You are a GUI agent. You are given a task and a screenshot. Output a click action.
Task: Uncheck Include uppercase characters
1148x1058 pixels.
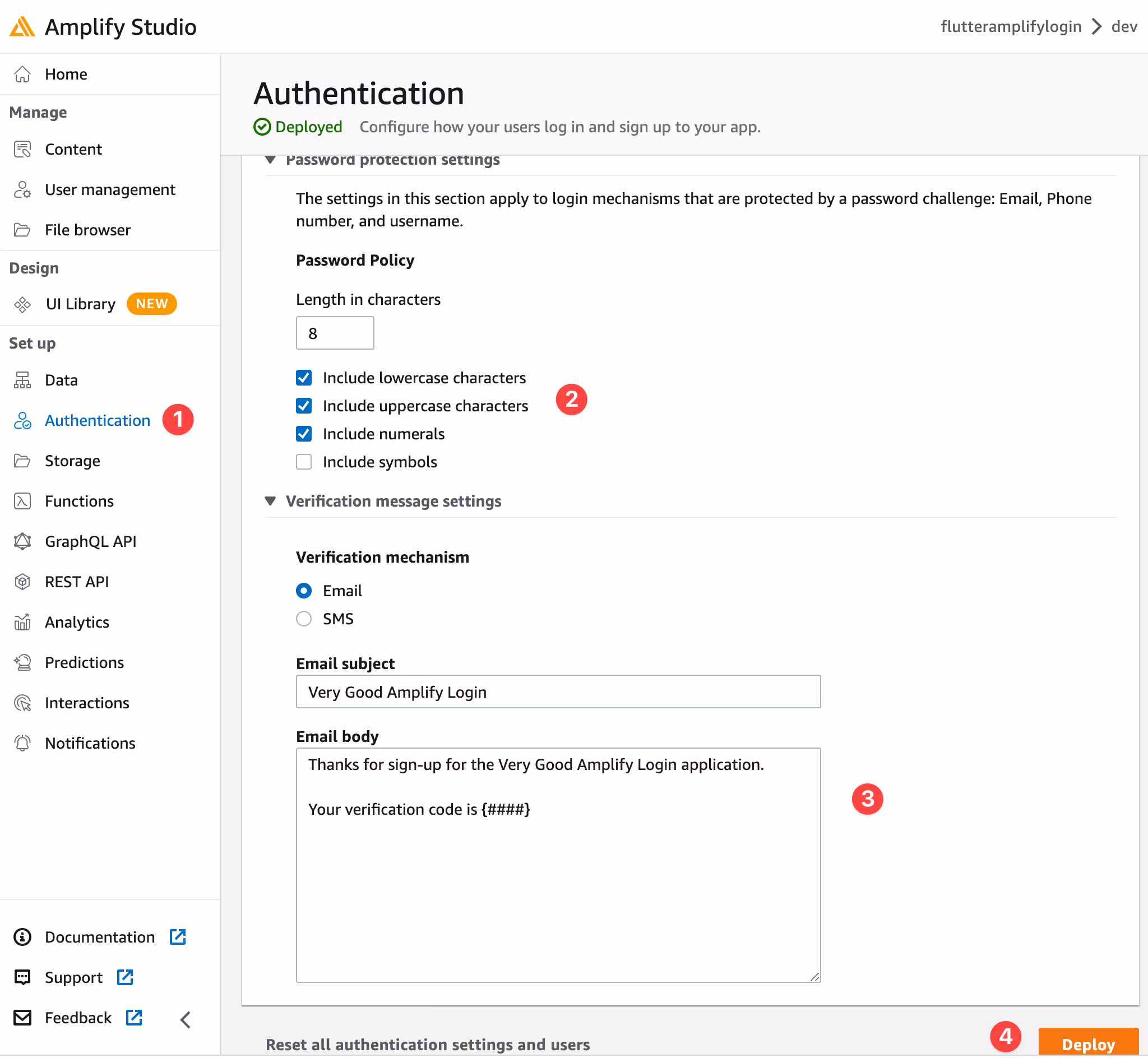(304, 406)
